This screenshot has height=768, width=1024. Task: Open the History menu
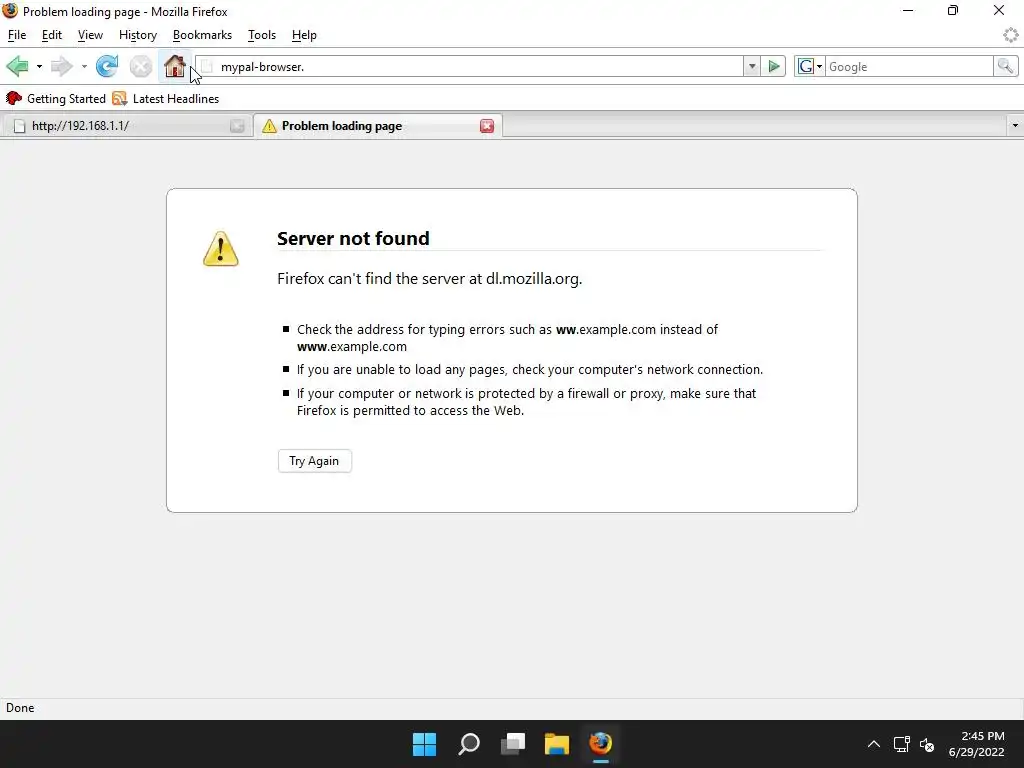click(138, 35)
